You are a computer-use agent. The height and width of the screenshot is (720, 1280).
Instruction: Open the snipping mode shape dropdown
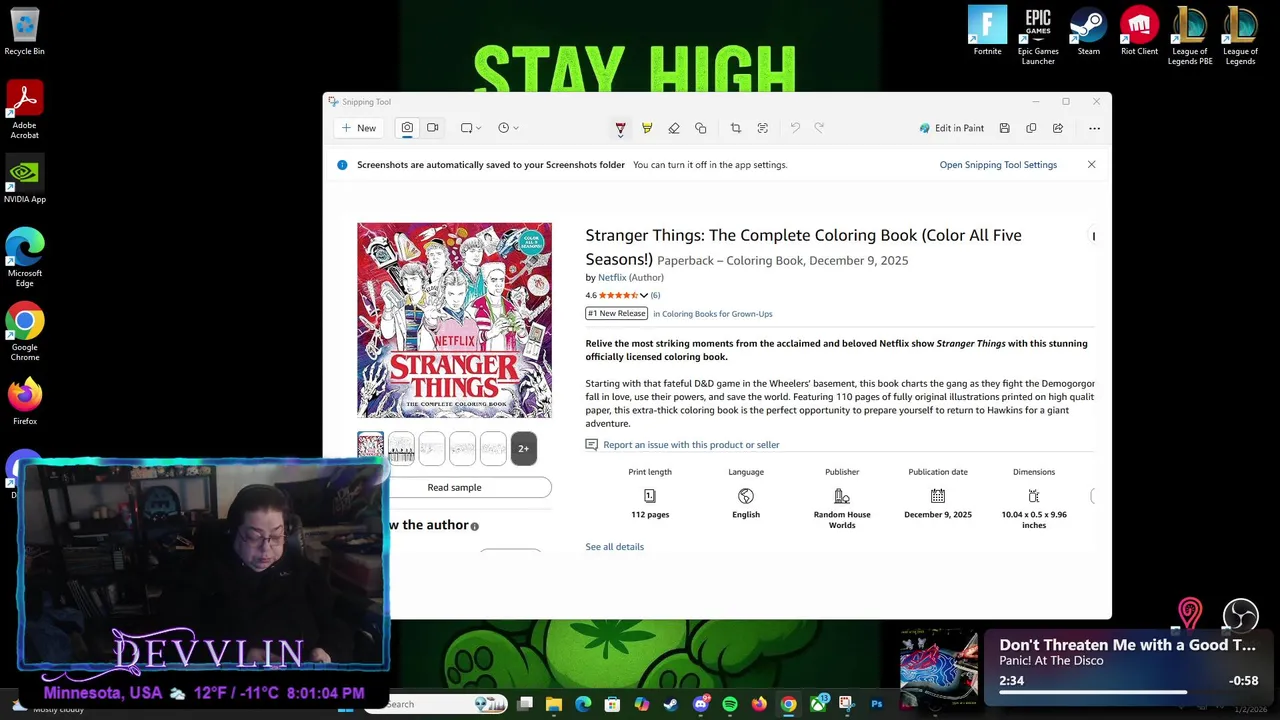(x=471, y=128)
